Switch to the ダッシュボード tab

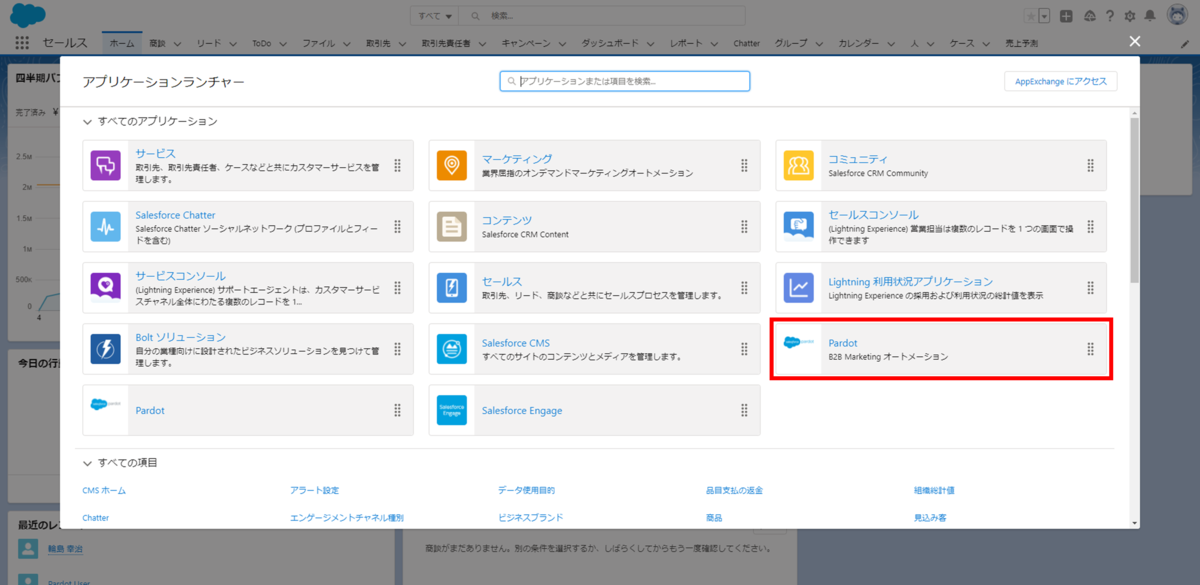pos(611,44)
